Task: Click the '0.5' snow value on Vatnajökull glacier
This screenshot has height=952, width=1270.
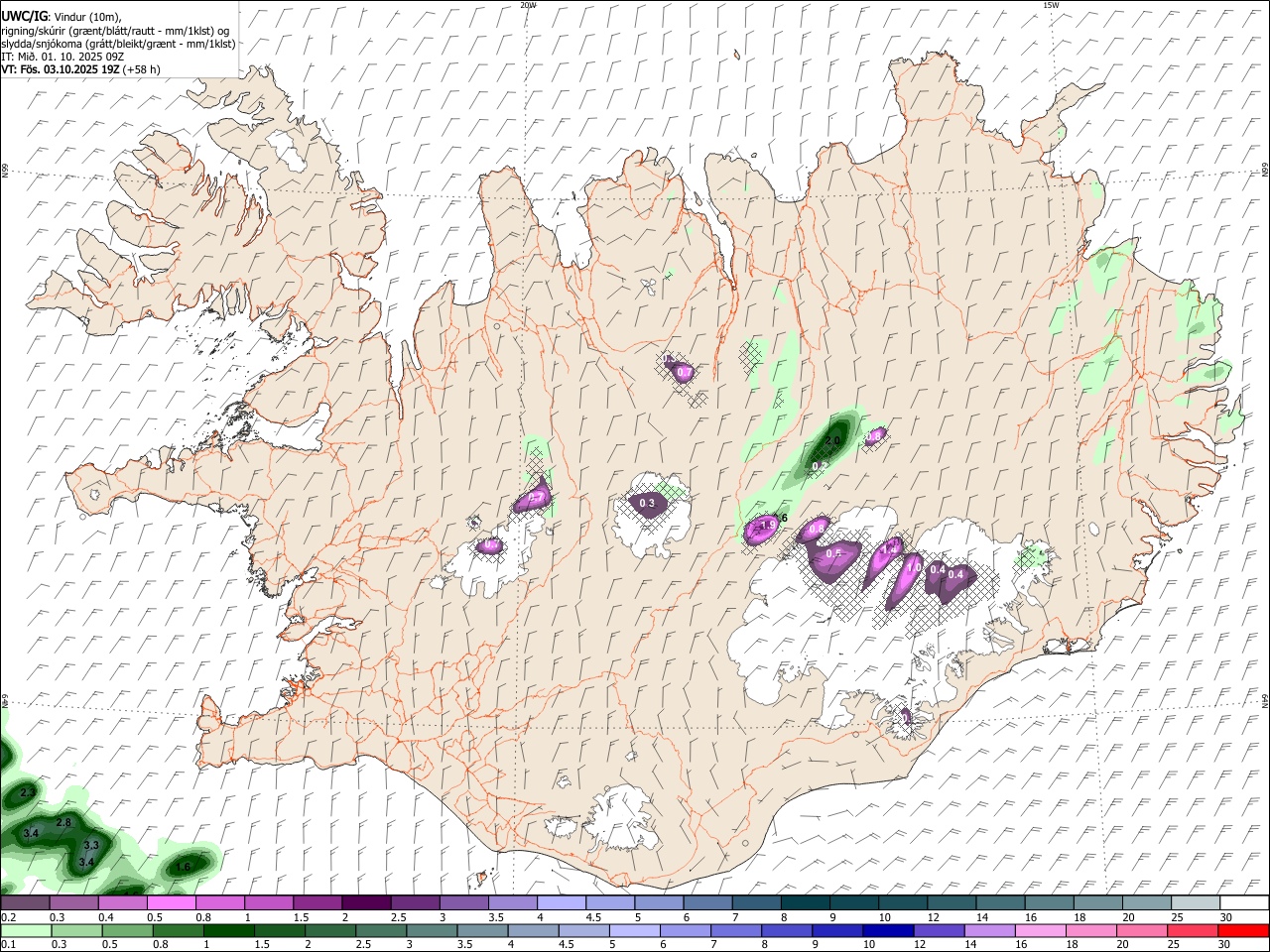Action: tap(833, 553)
